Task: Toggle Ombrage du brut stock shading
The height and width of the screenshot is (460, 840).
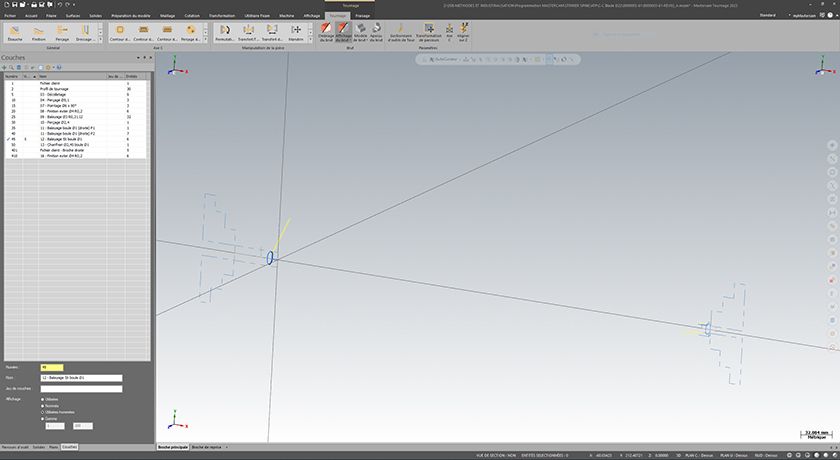Action: pyautogui.click(x=327, y=33)
